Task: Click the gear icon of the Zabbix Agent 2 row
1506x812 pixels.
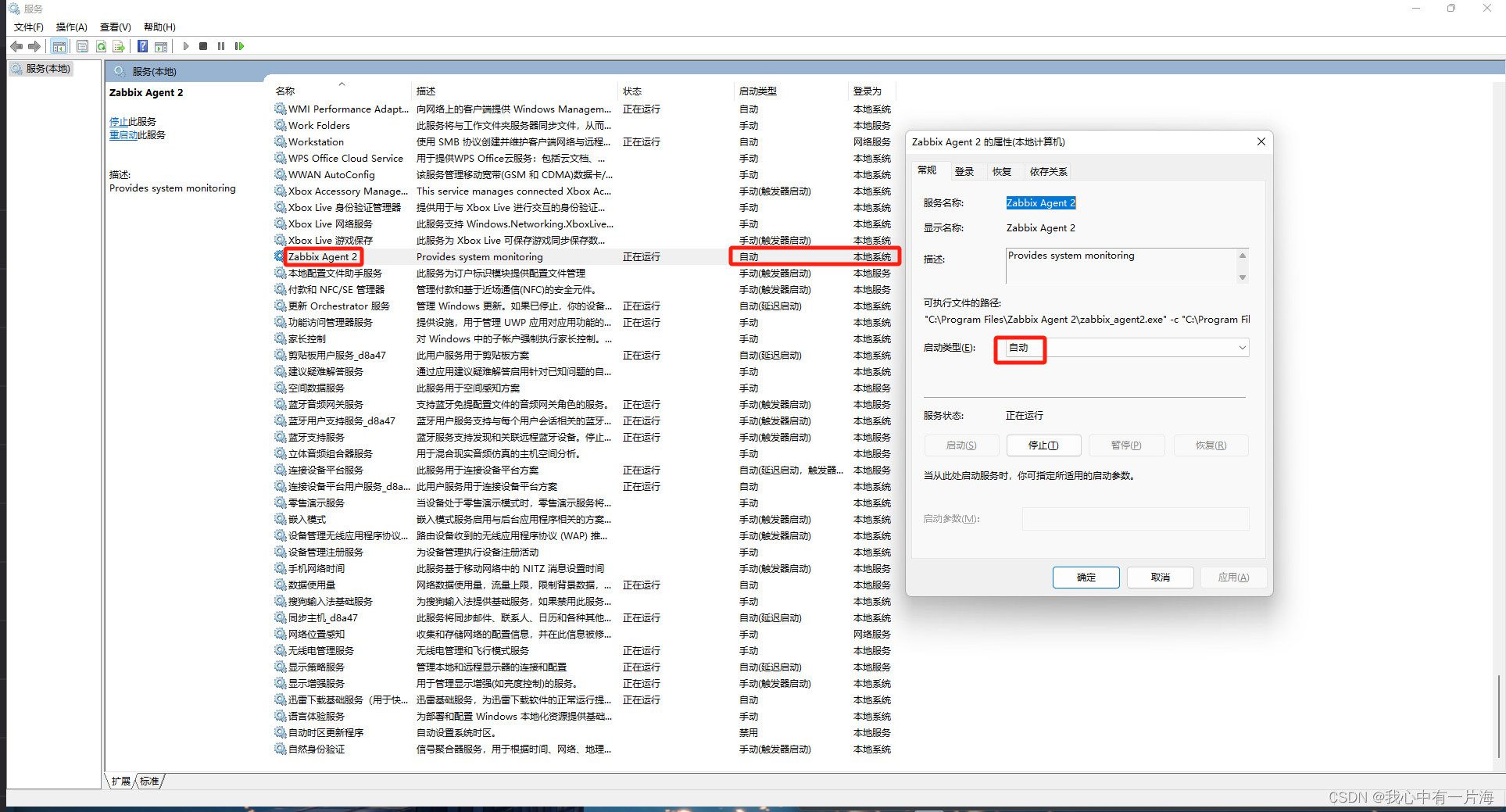Action: click(x=280, y=256)
